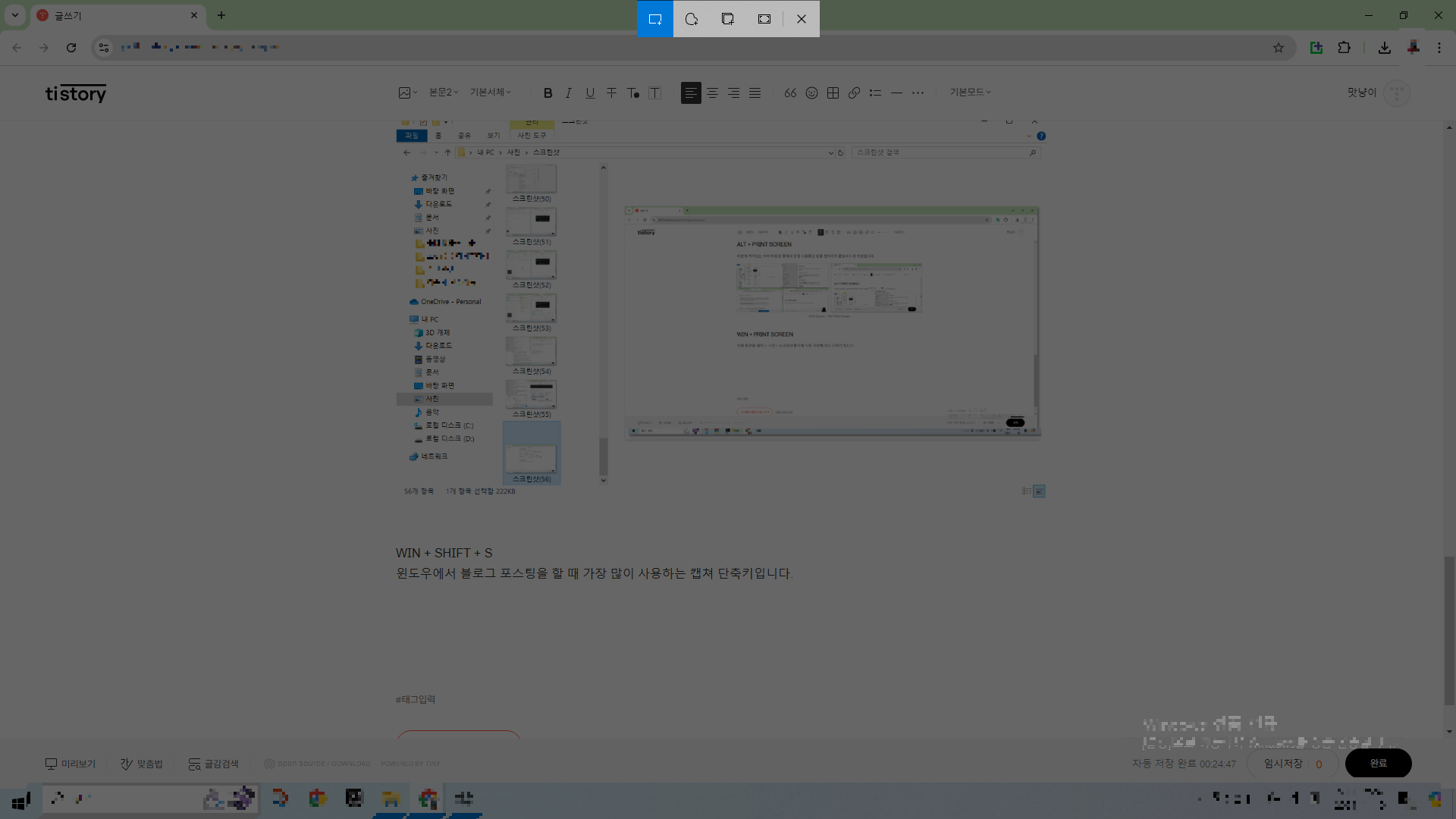Screen dimensions: 1456x819
Task: Select window snip mode
Action: (x=728, y=19)
